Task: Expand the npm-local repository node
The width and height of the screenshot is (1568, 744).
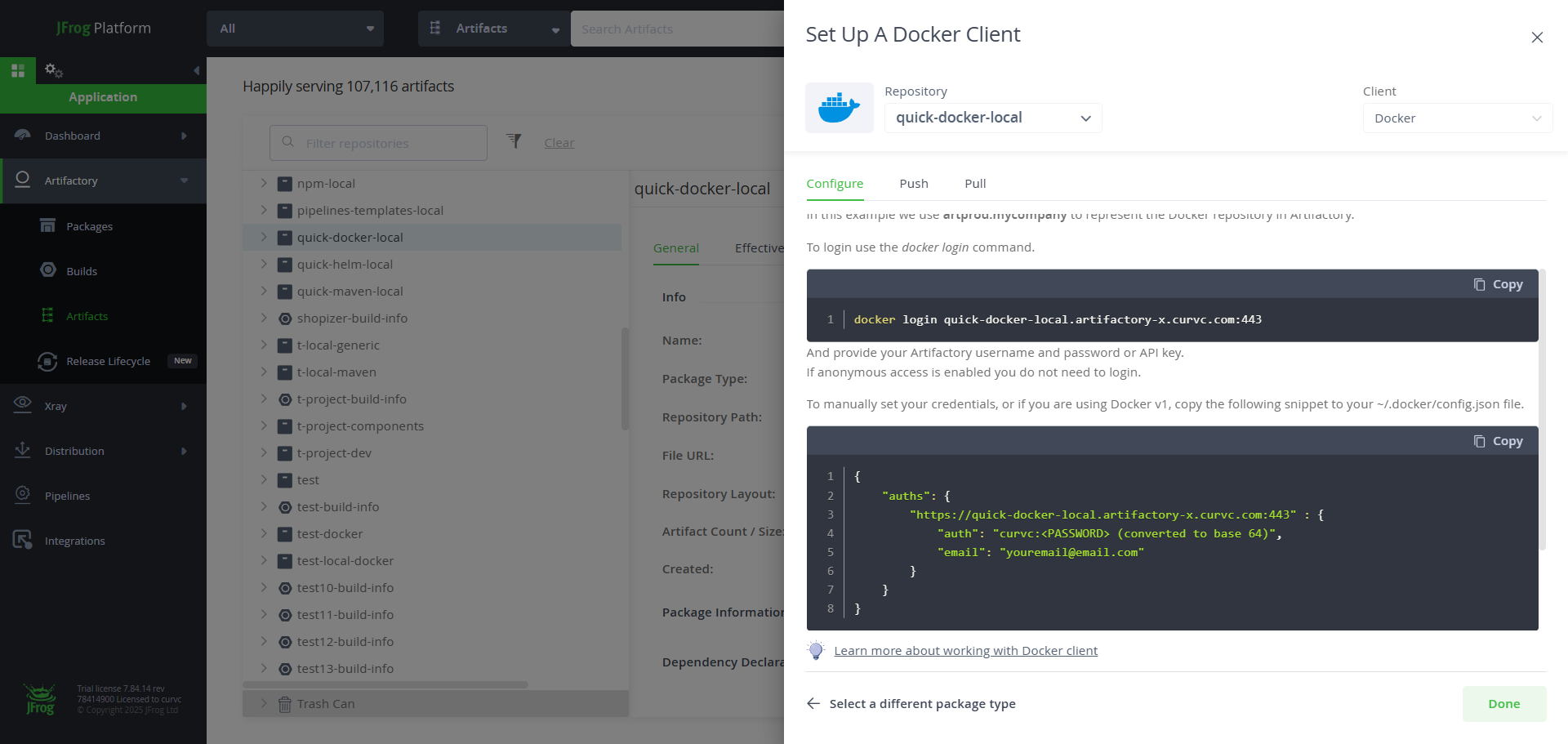Action: (x=264, y=183)
